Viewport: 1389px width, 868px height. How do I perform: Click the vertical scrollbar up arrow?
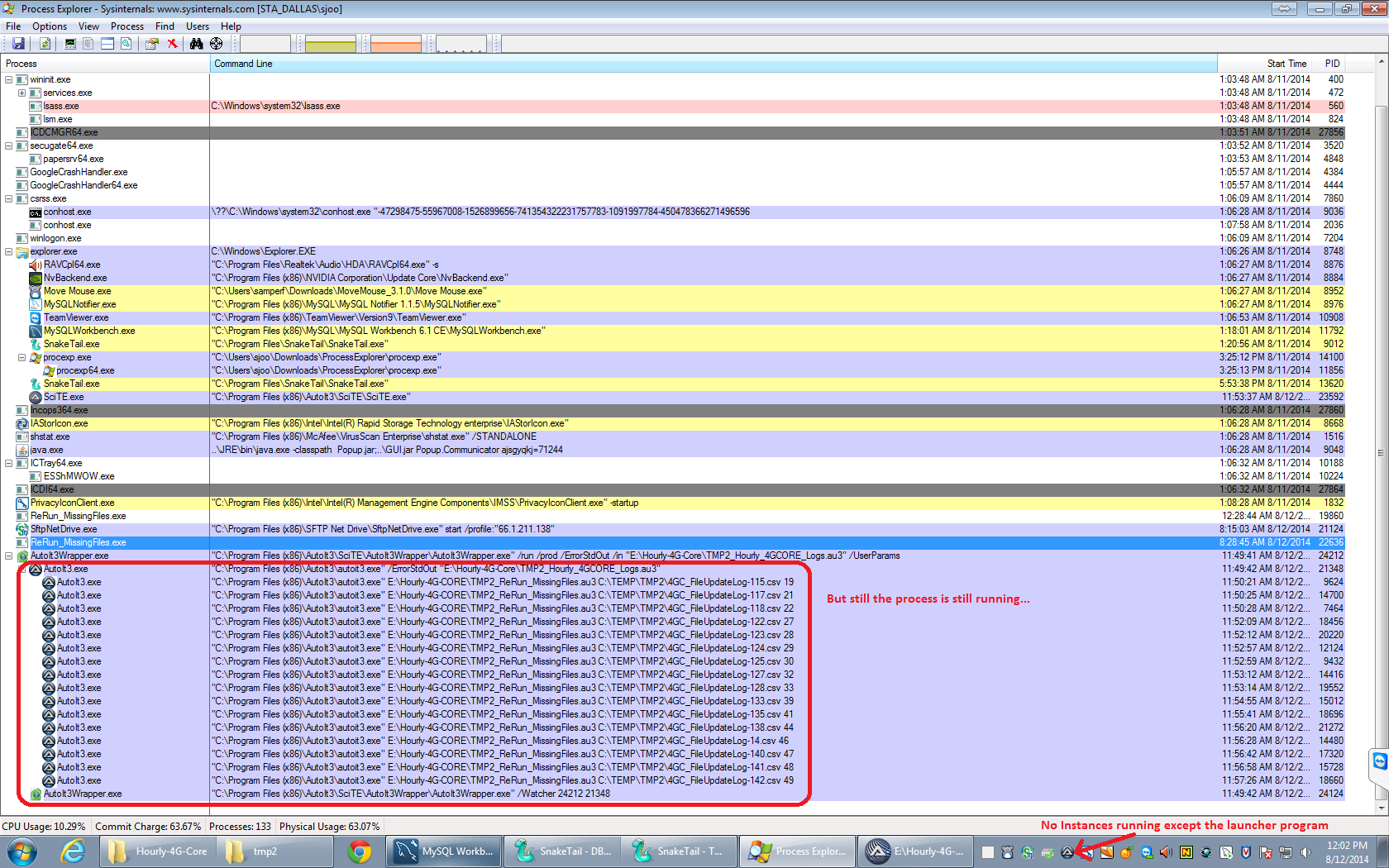pyautogui.click(x=1382, y=62)
